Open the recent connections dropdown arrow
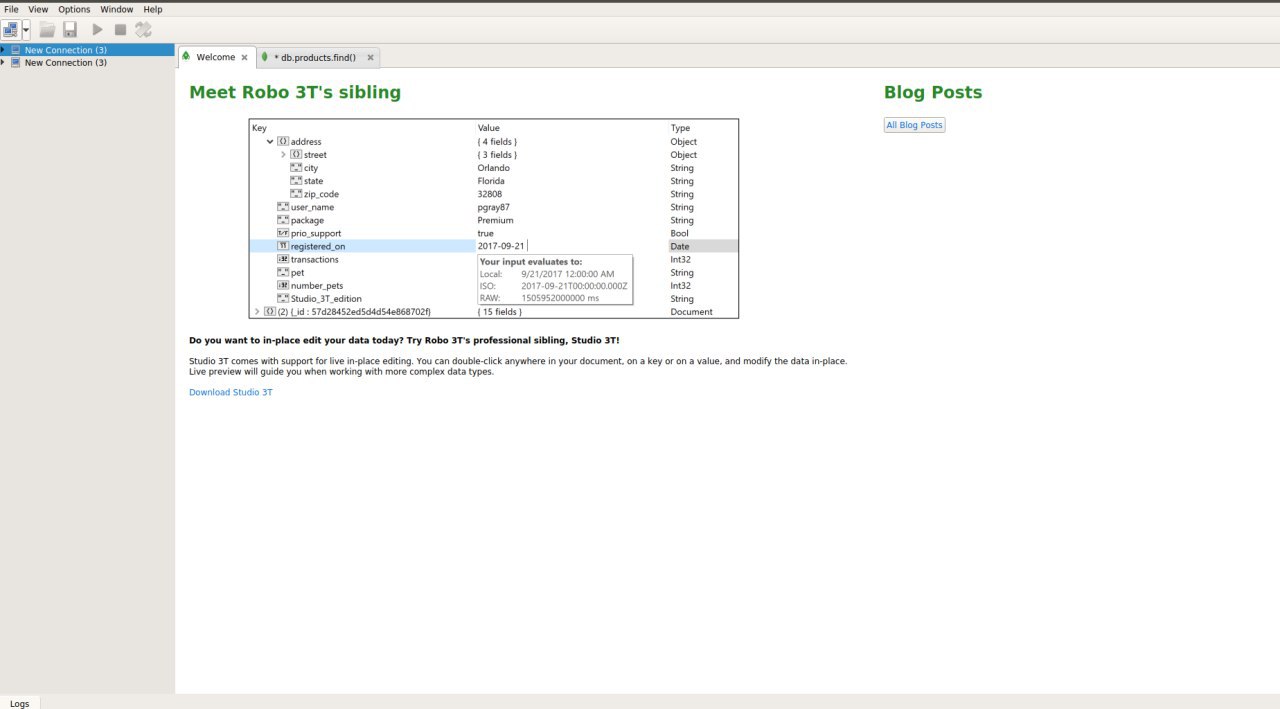This screenshot has height=709, width=1280. pyautogui.click(x=26, y=30)
